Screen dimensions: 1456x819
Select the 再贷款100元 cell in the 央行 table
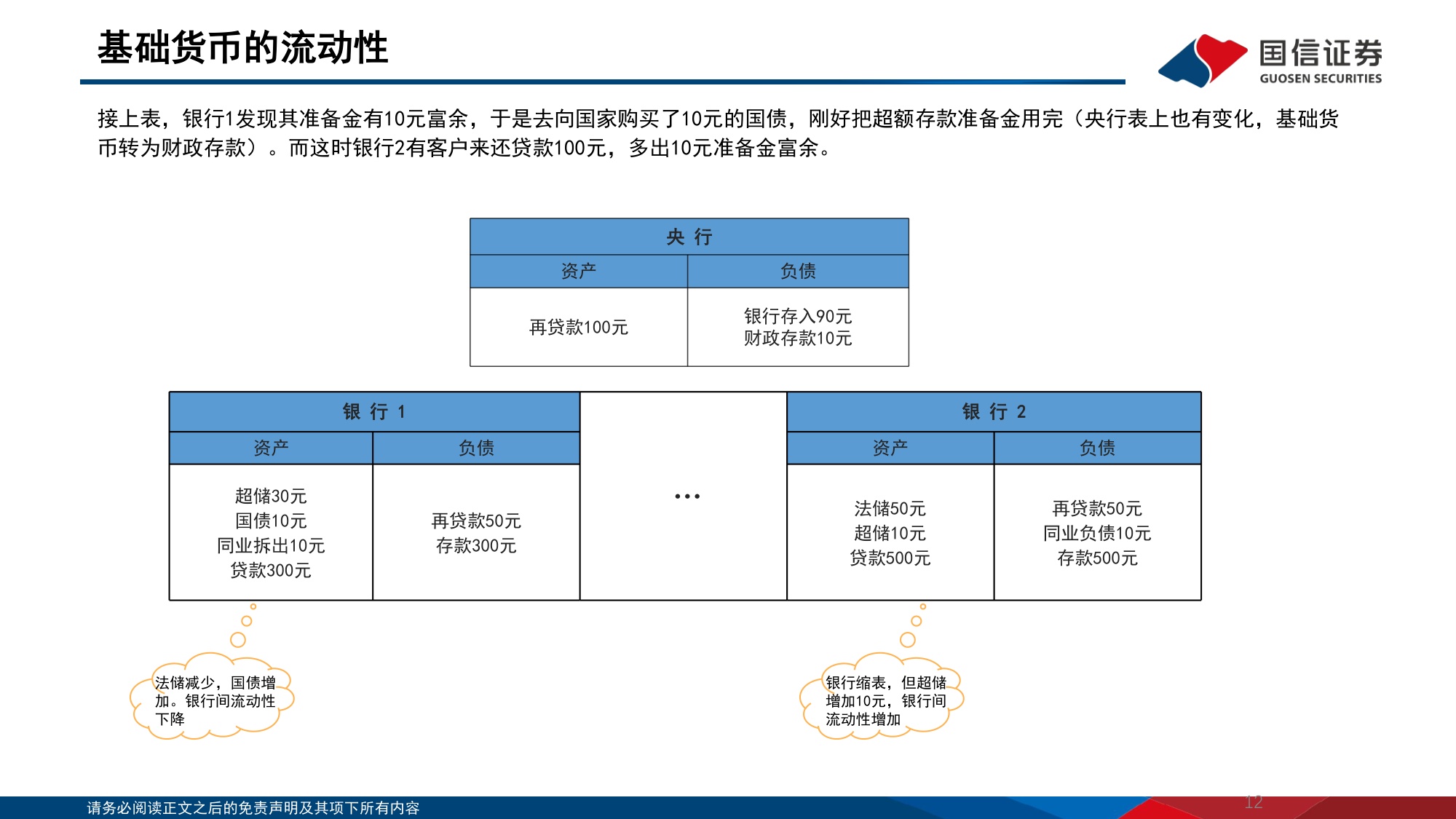coord(579,328)
